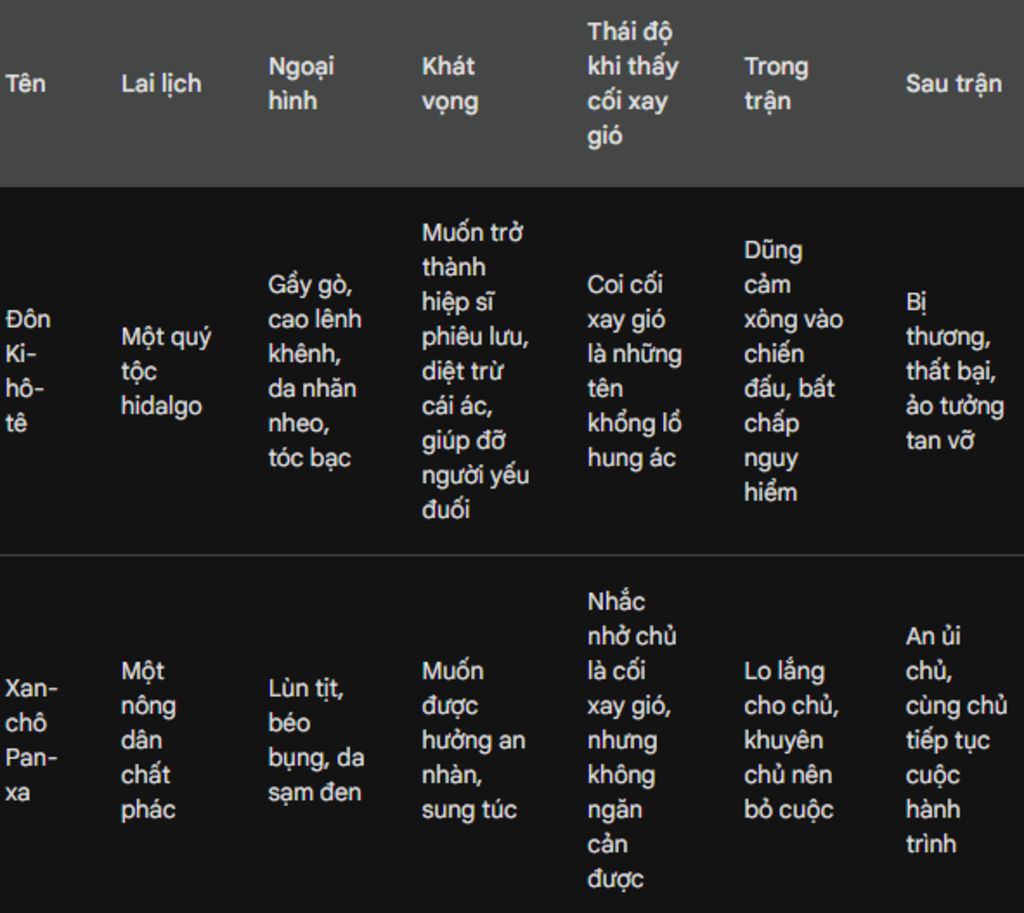
Task: Click the "Xan-chô Pan-xa" name cell
Action: (x=31, y=740)
